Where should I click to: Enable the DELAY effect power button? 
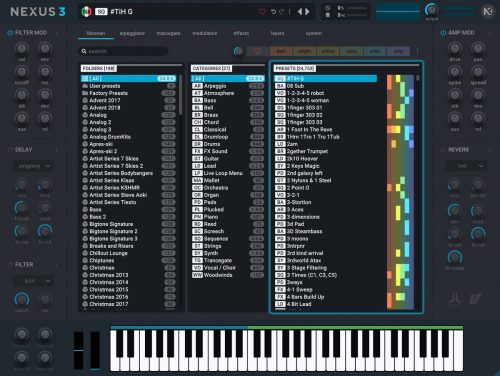click(x=10, y=150)
